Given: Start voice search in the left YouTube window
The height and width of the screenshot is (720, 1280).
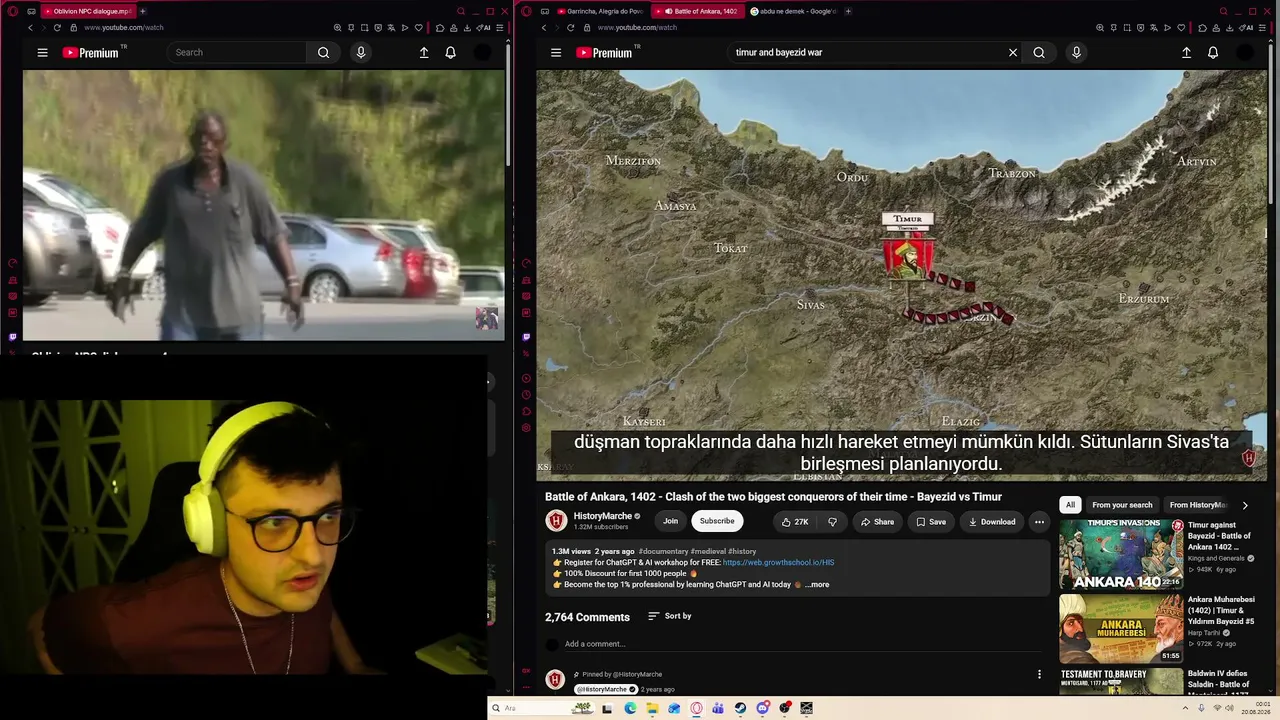Looking at the screenshot, I should [x=361, y=53].
